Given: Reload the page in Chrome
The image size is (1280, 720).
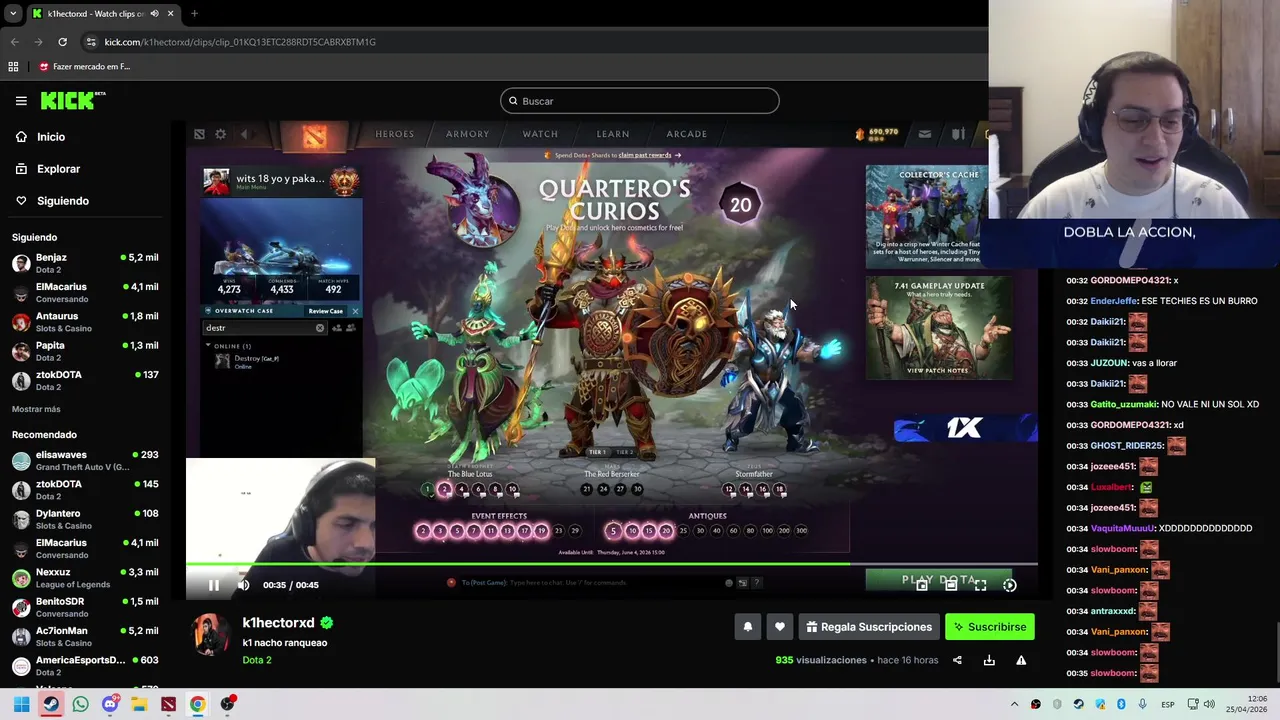Looking at the screenshot, I should pos(62,42).
